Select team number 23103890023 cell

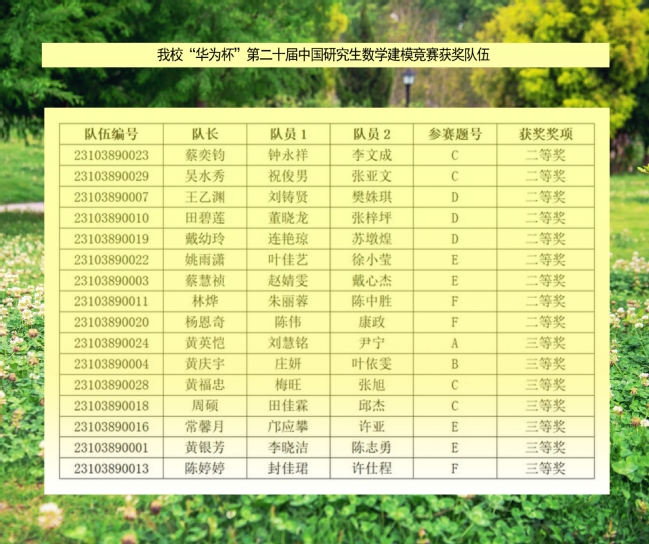(x=111, y=155)
